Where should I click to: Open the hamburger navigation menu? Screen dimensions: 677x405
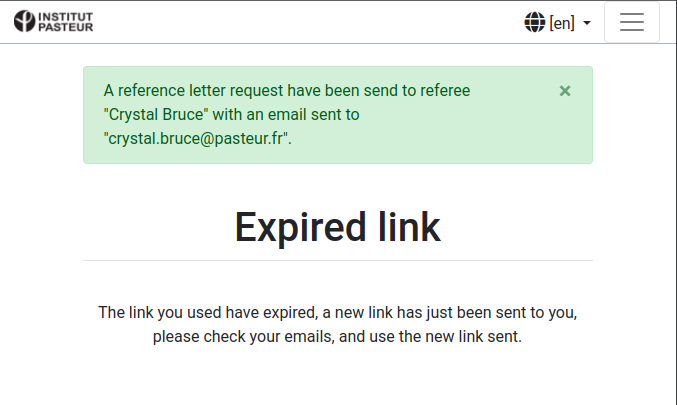[x=631, y=22]
